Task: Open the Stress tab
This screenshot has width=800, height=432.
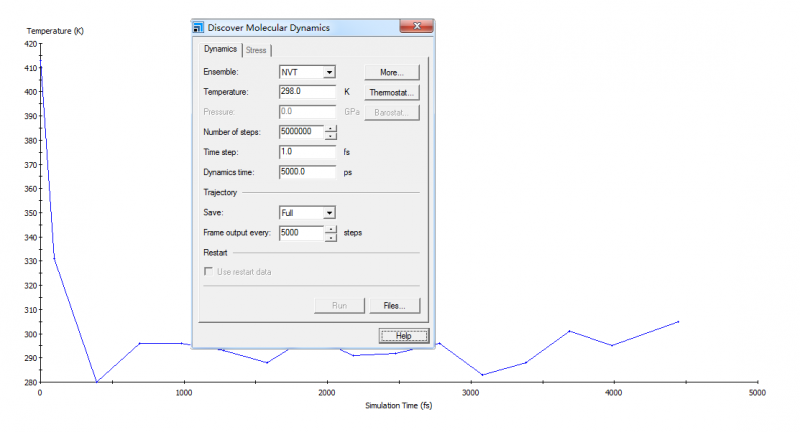Action: (256, 50)
